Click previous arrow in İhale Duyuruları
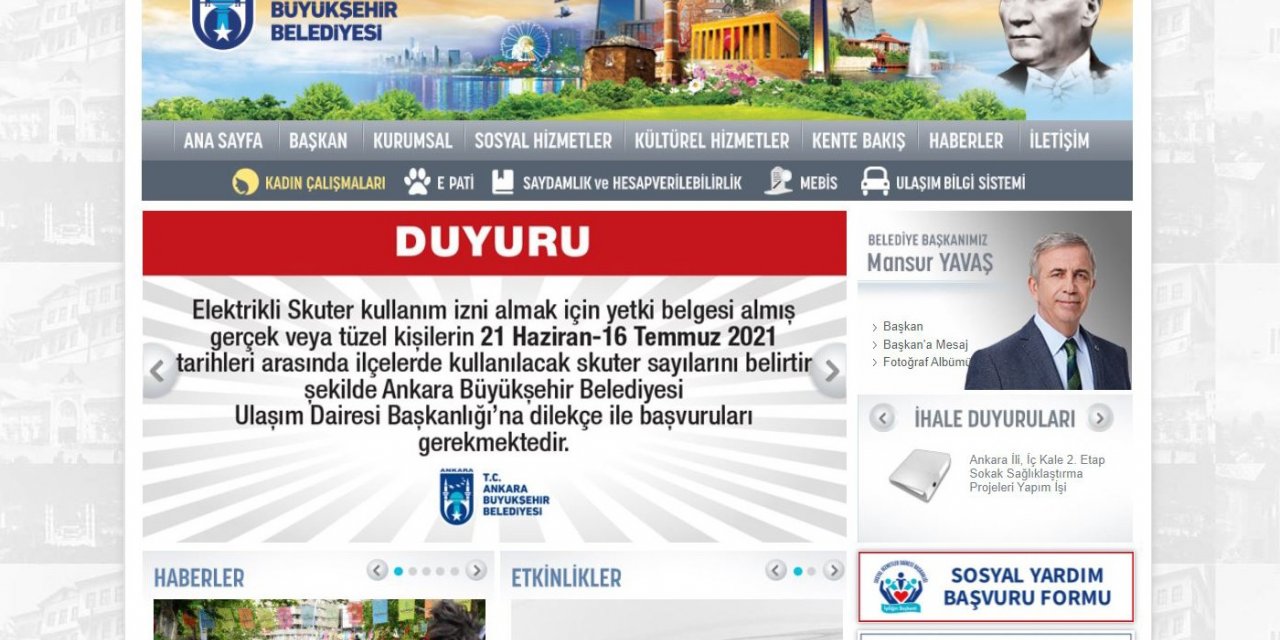1280x640 pixels. point(882,418)
